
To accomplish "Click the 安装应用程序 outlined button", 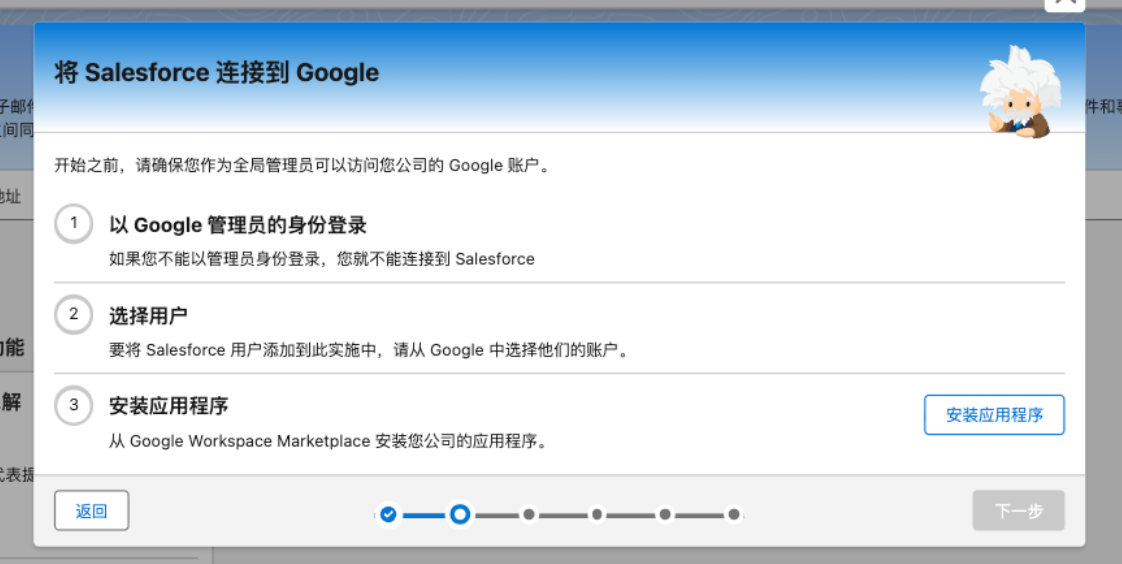I will (995, 415).
